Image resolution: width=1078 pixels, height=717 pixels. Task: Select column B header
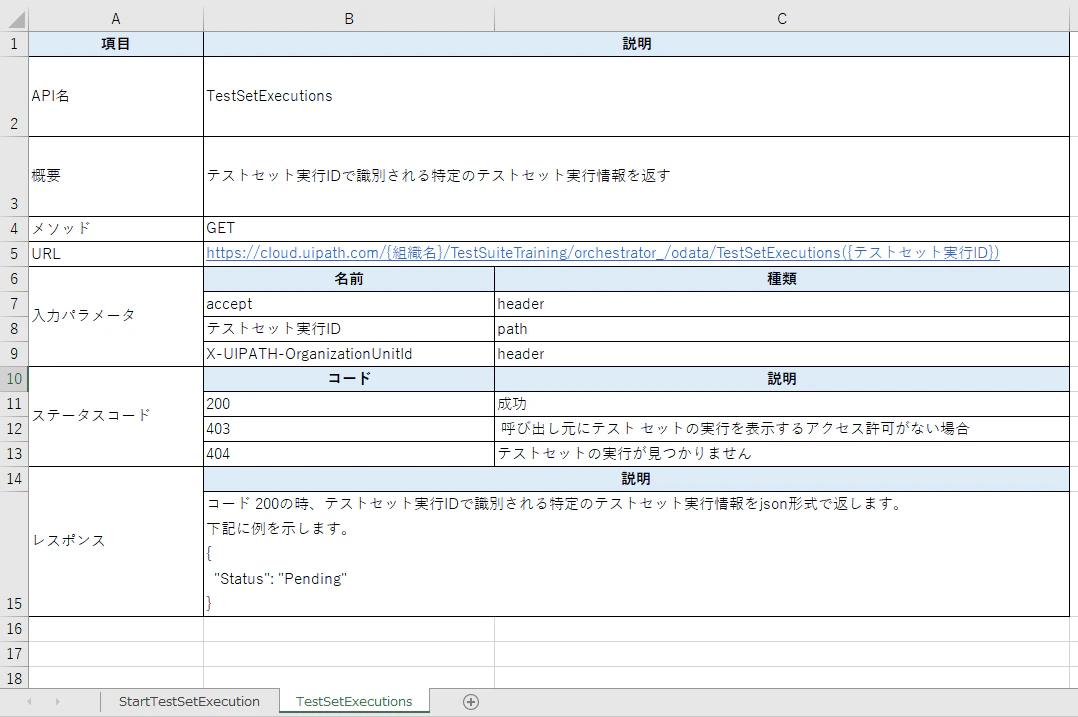point(349,19)
